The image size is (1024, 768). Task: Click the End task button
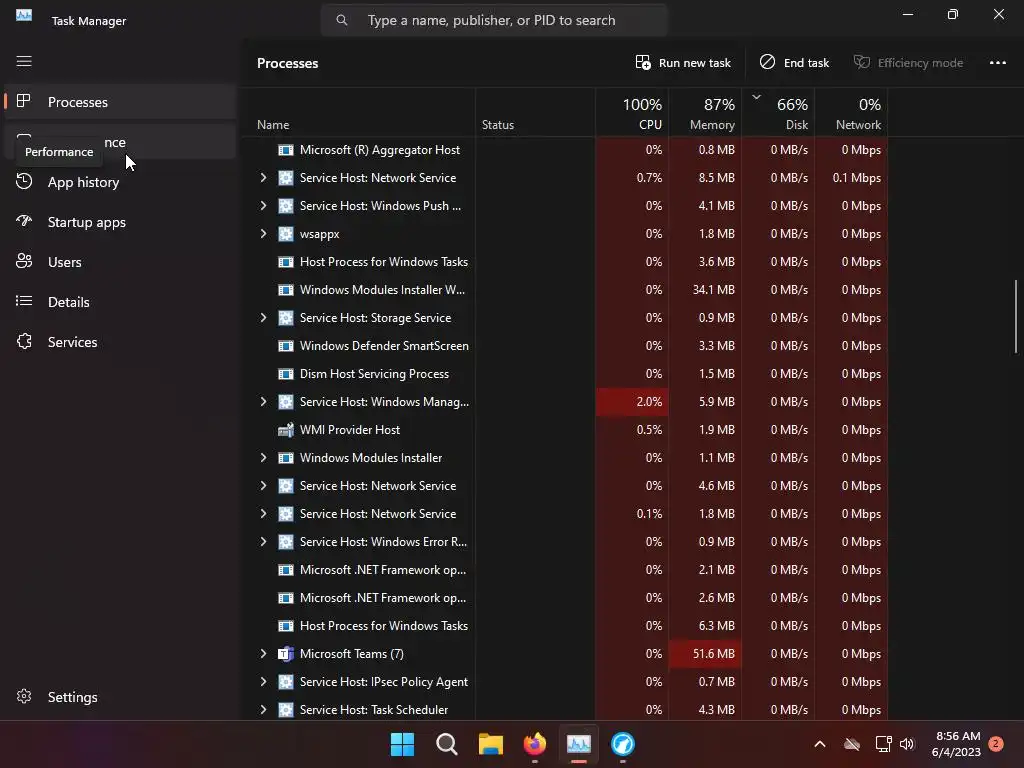(x=794, y=63)
